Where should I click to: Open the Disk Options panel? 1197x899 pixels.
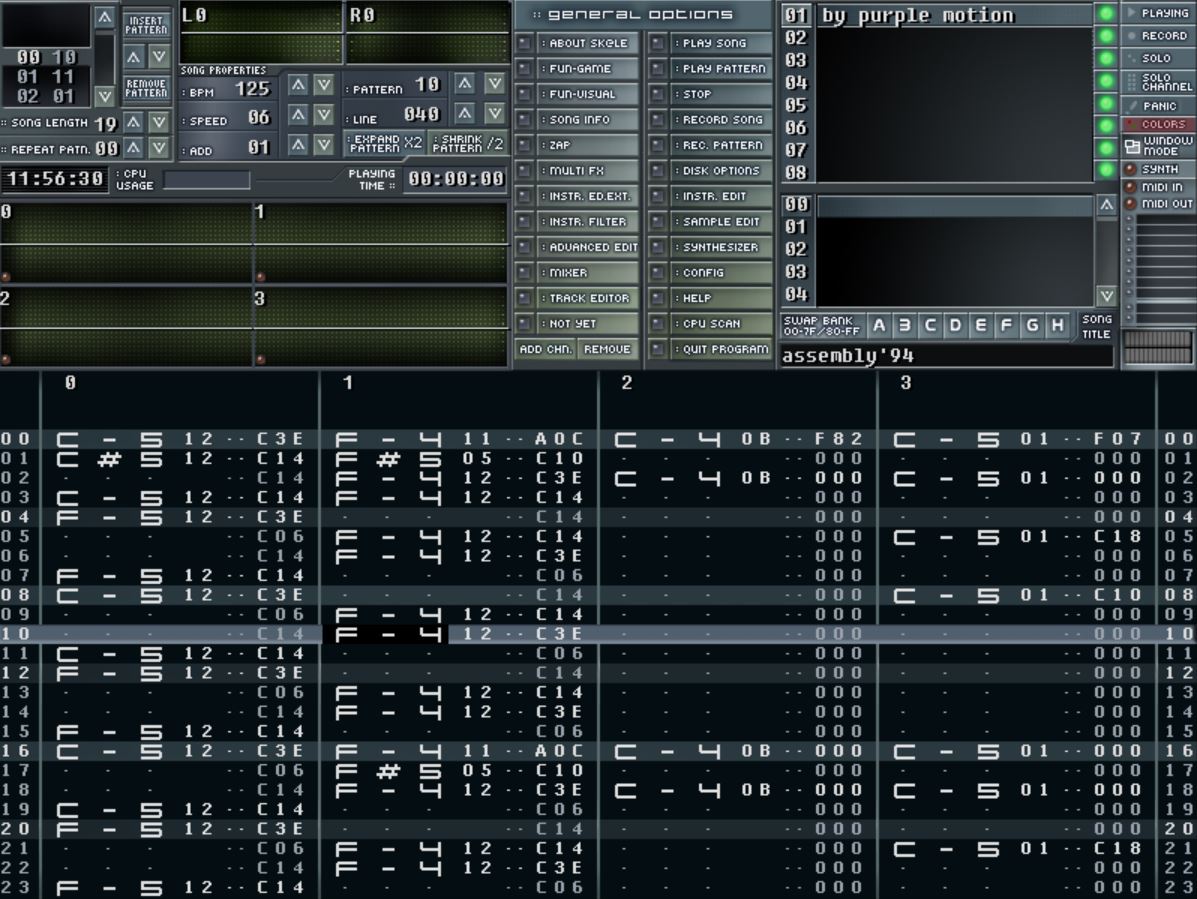tap(721, 170)
